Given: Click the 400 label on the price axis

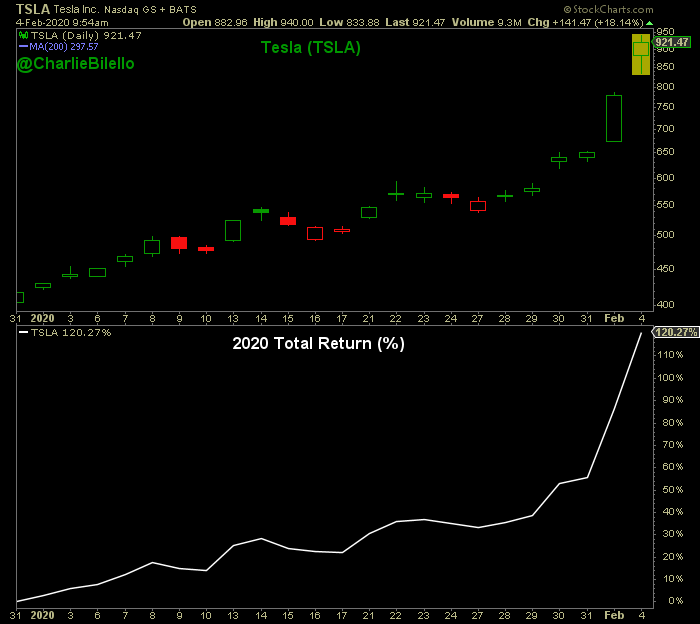Looking at the screenshot, I should pyautogui.click(x=665, y=305).
